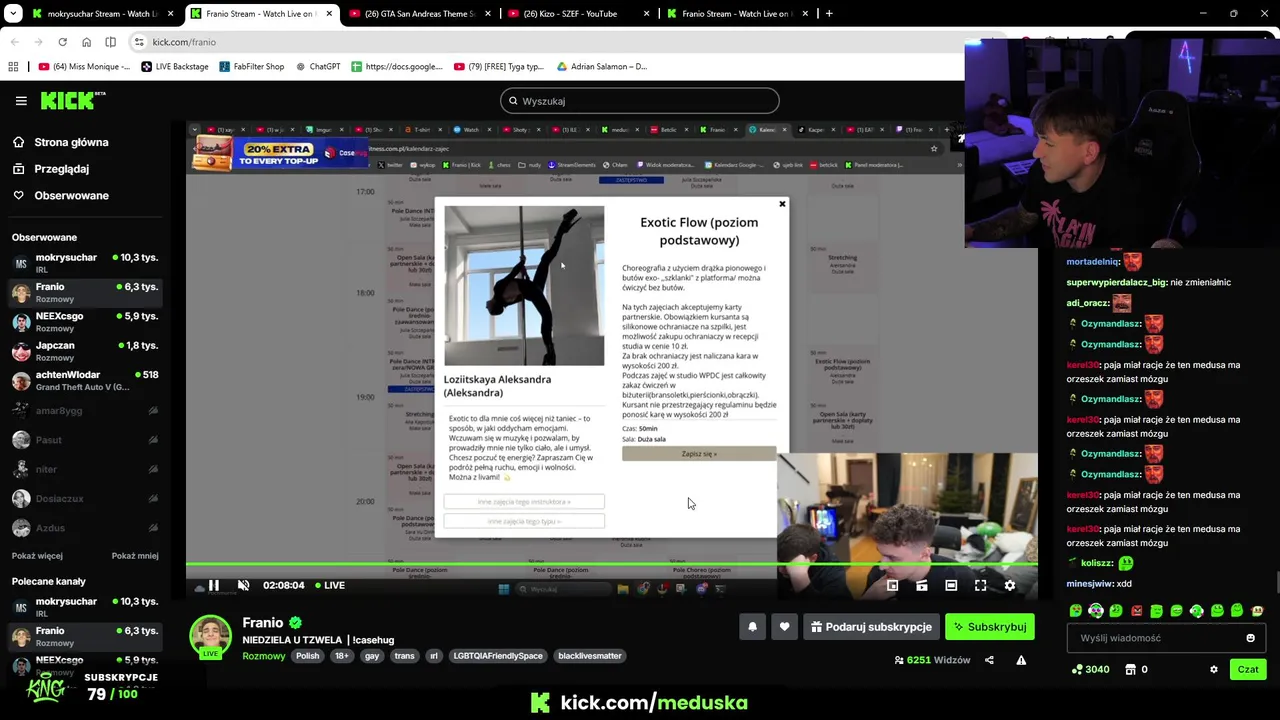Open mokrysuchar channel under Obserwowane
The width and height of the screenshot is (1280, 720).
85,263
